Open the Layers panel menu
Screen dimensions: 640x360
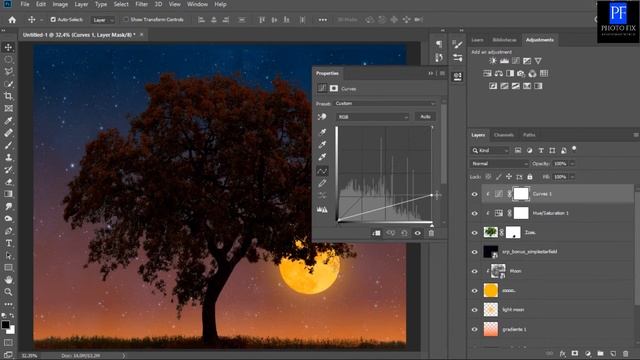(x=636, y=135)
